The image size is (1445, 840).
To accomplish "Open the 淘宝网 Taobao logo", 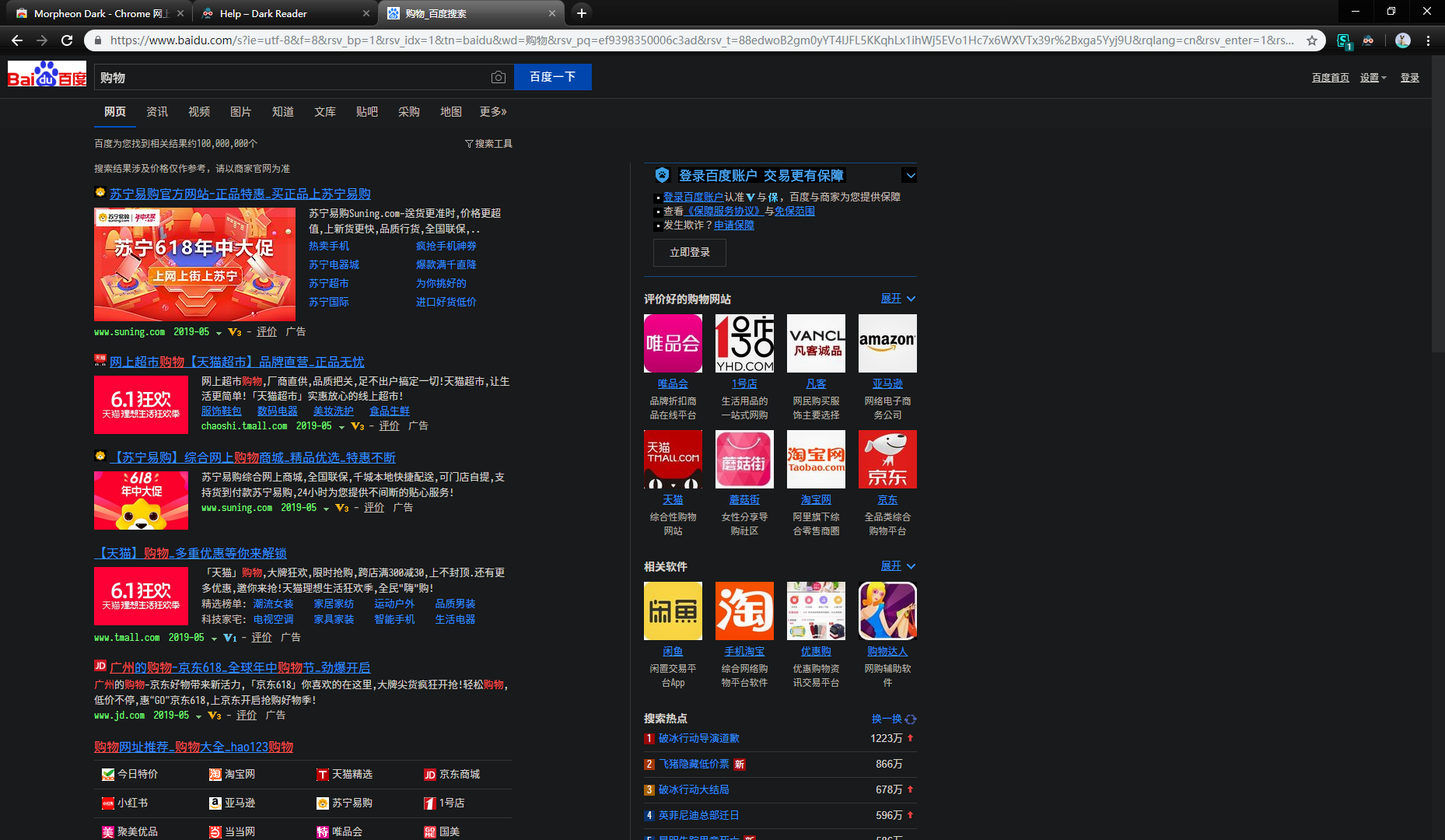I will 816,459.
